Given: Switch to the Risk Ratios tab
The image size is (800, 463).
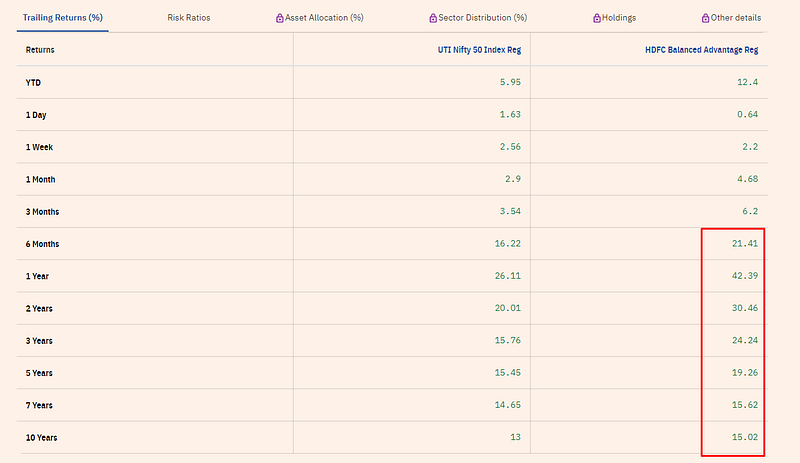Looking at the screenshot, I should point(189,18).
